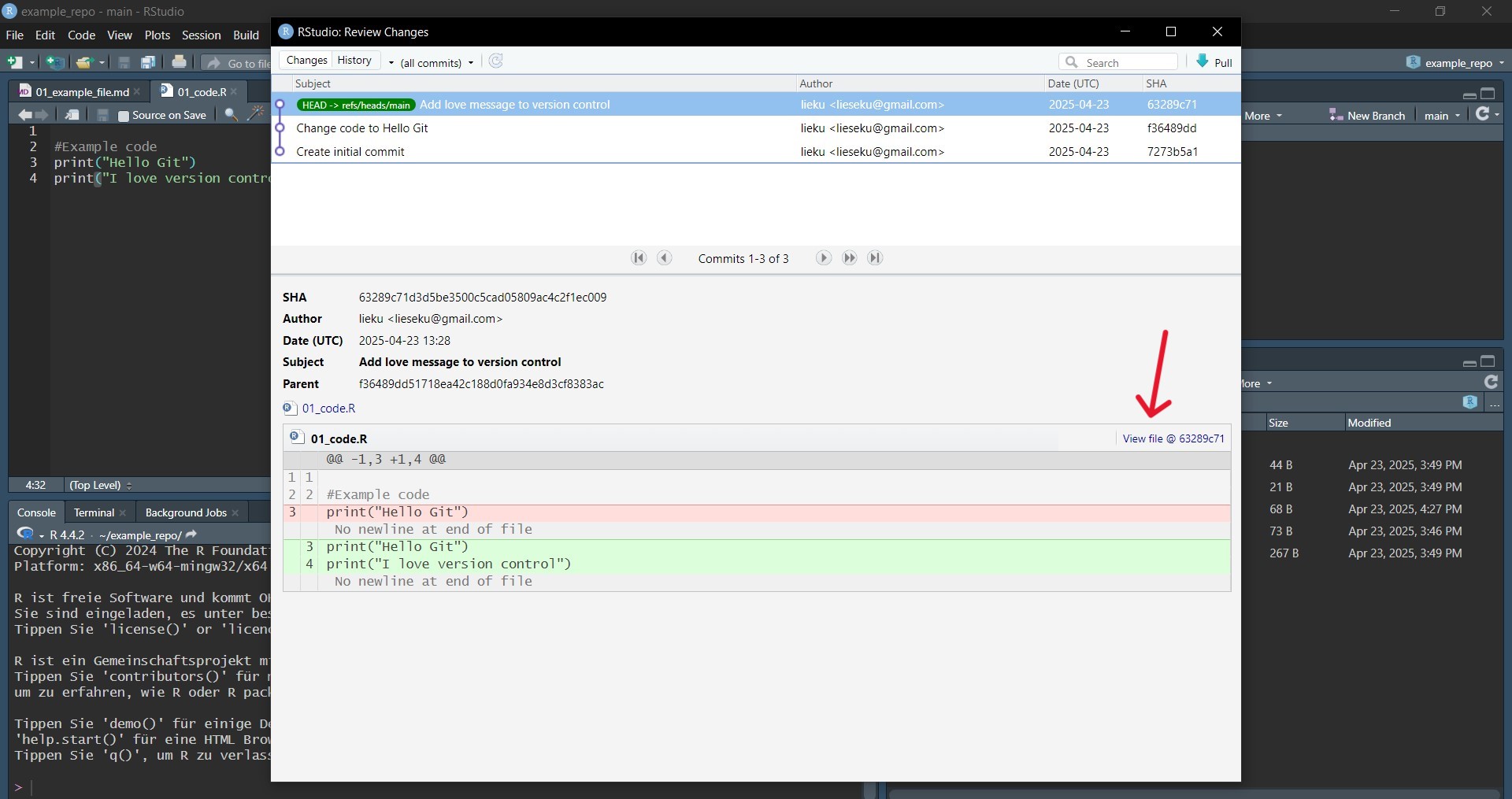Viewport: 1512px width, 799px height.
Task: Open the Session menu
Action: [x=202, y=35]
